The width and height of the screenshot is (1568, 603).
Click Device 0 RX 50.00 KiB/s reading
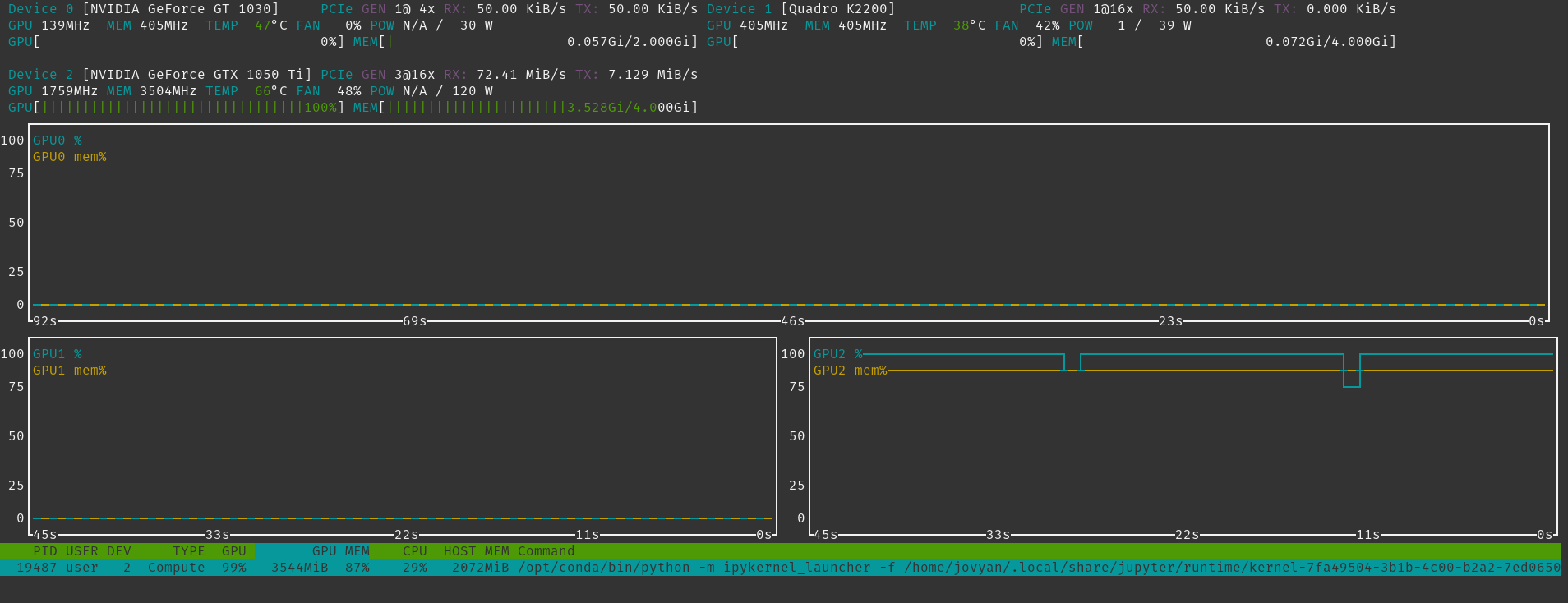pyautogui.click(x=505, y=9)
